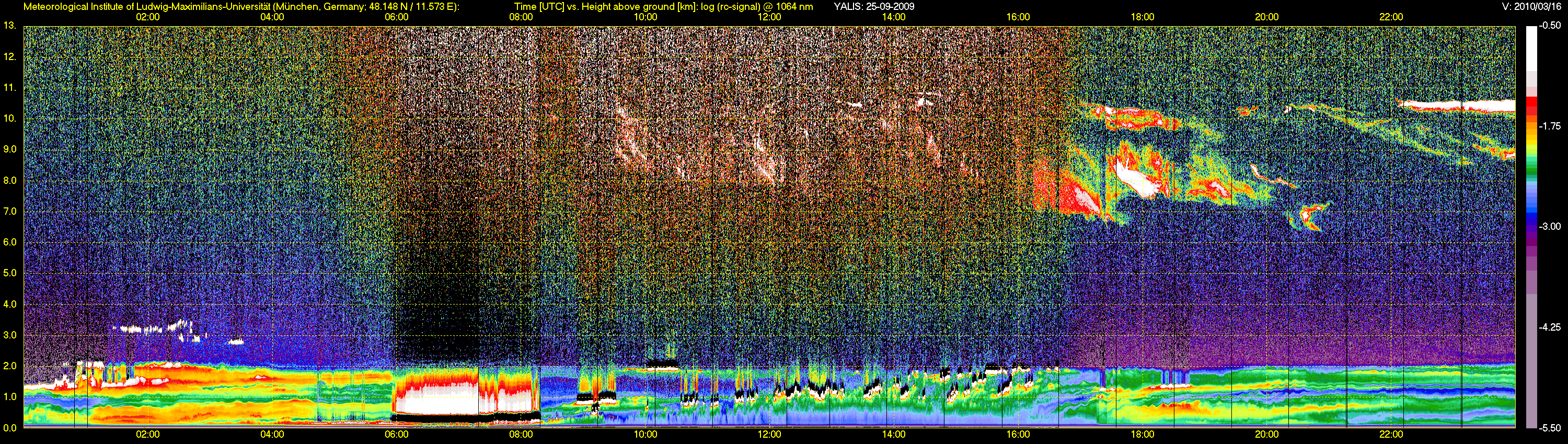Click the 04:00 label on the top time axis
The width and height of the screenshot is (1568, 444).
[272, 17]
